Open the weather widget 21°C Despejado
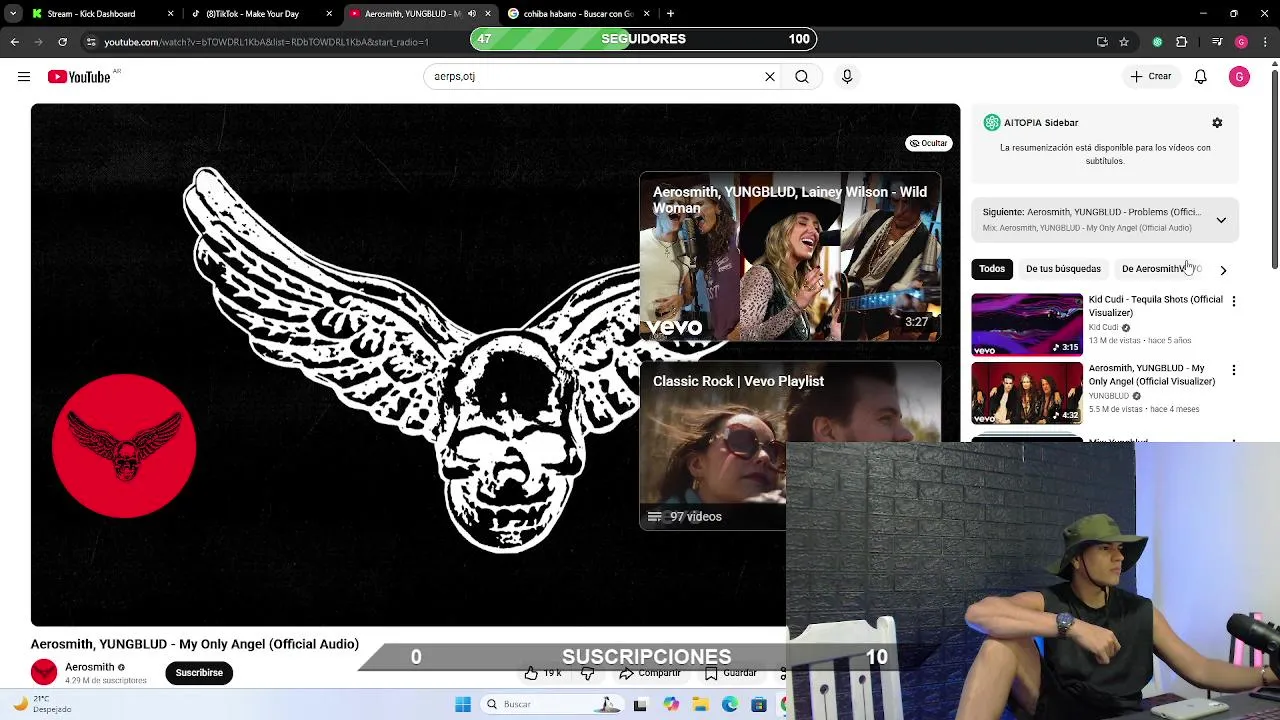 [x=42, y=704]
